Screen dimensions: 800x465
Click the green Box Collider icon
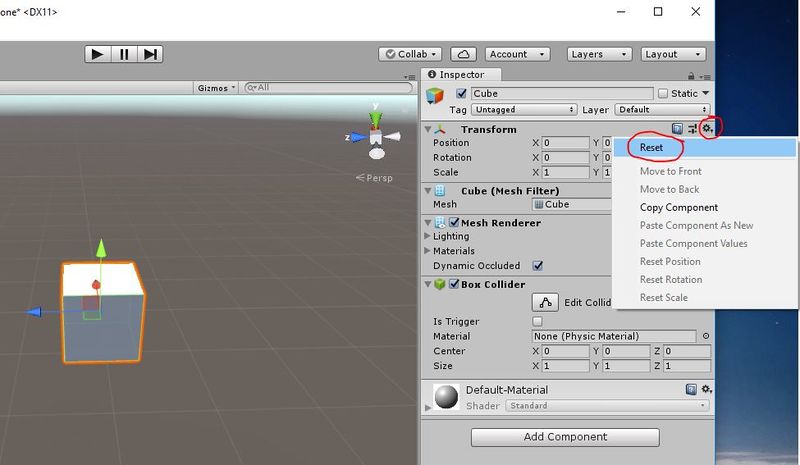pyautogui.click(x=440, y=284)
